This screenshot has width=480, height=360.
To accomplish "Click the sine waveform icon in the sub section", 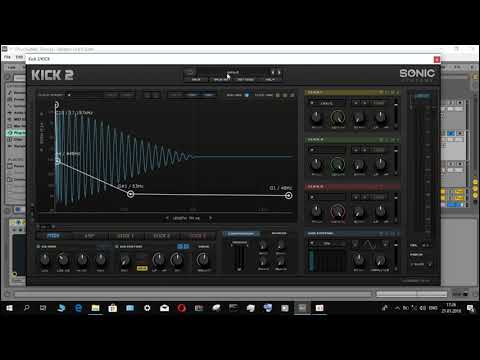I will pyautogui.click(x=369, y=244).
